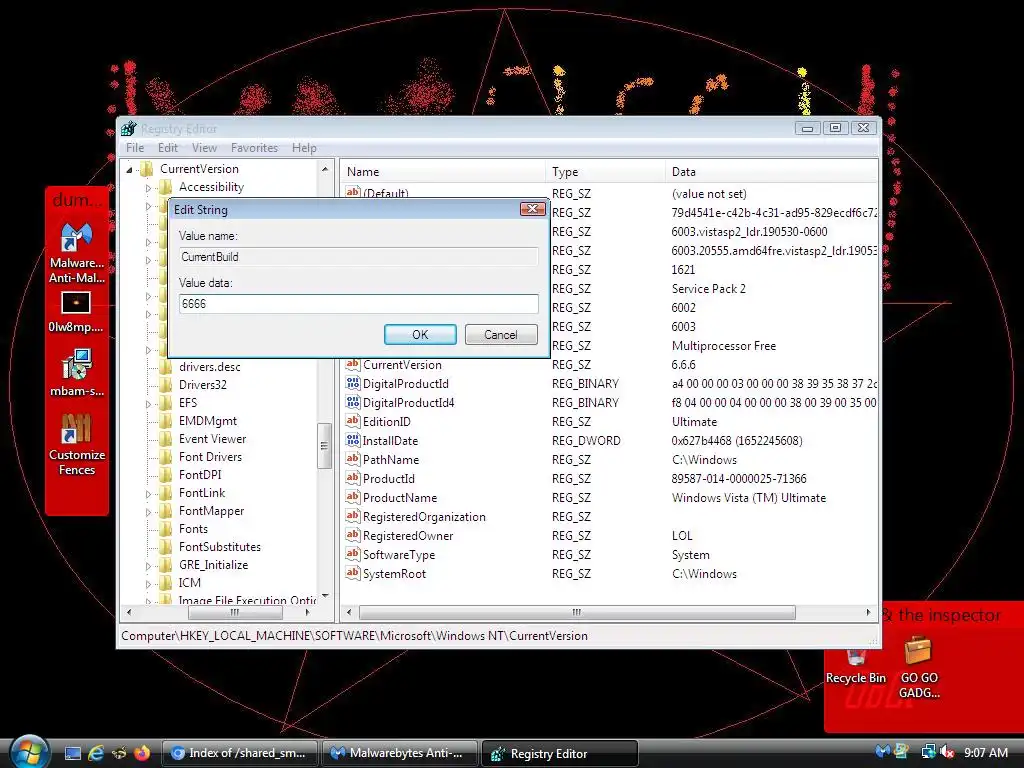The width and height of the screenshot is (1024, 768).
Task: Sort by the Type column header
Action: pyautogui.click(x=605, y=172)
